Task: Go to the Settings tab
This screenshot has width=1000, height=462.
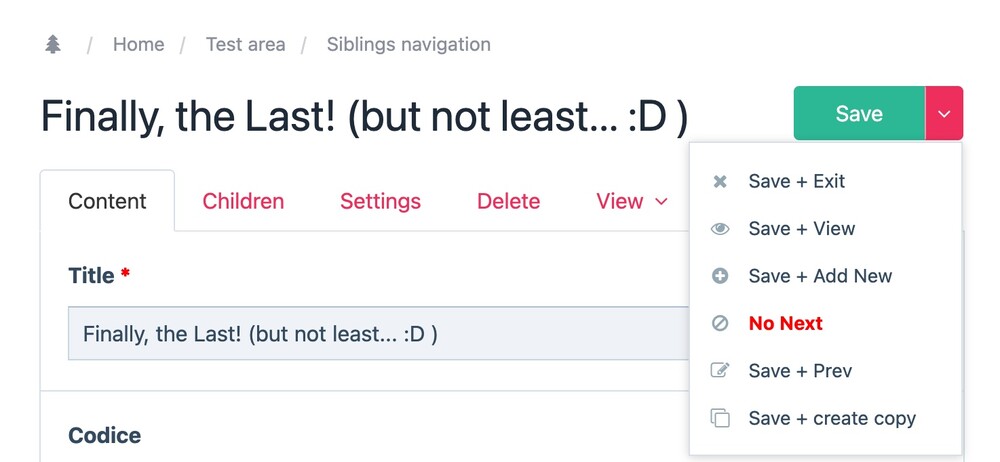Action: (380, 202)
